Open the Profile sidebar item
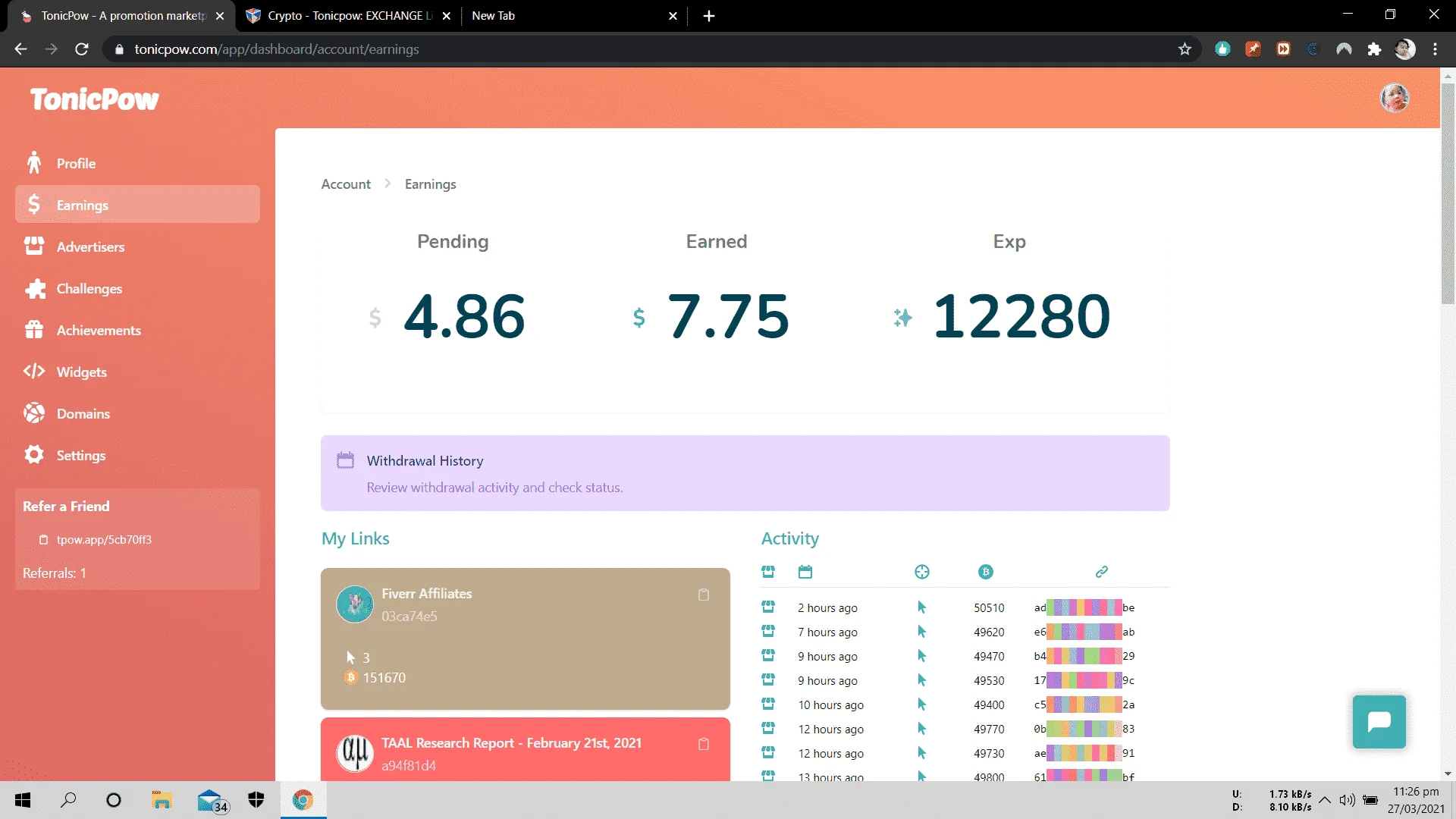The height and width of the screenshot is (819, 1456). 137,163
